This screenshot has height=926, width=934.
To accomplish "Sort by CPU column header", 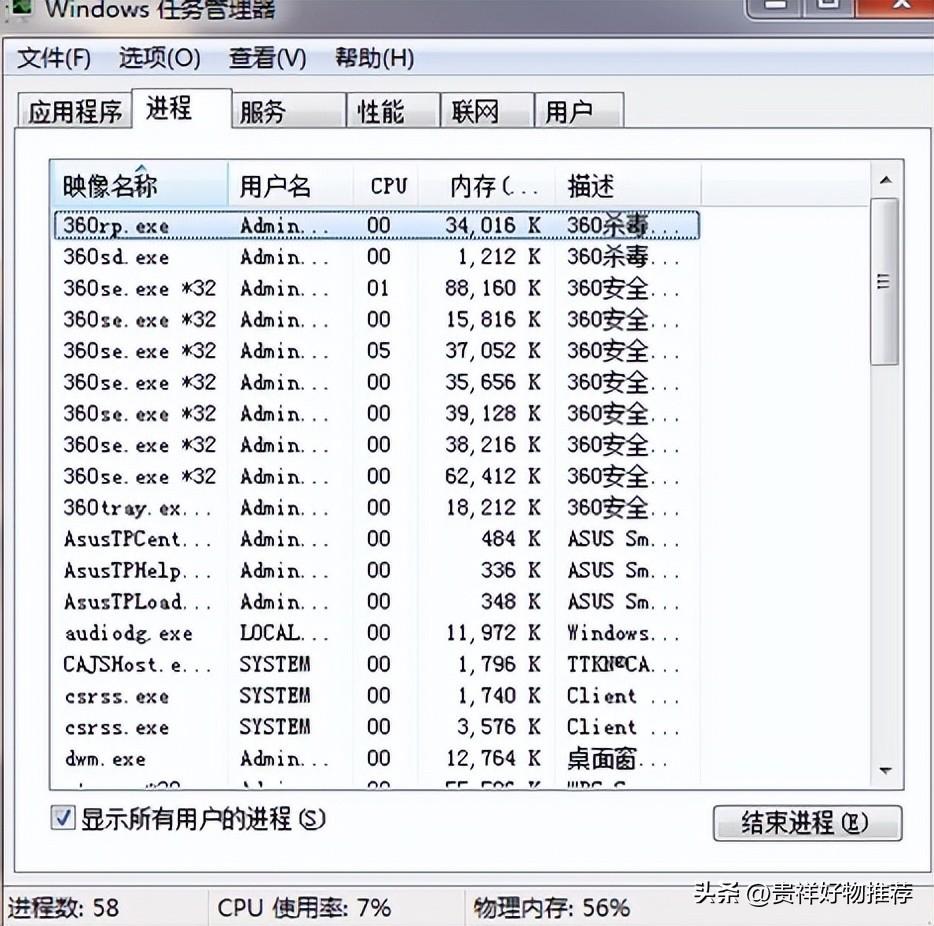I will (387, 185).
